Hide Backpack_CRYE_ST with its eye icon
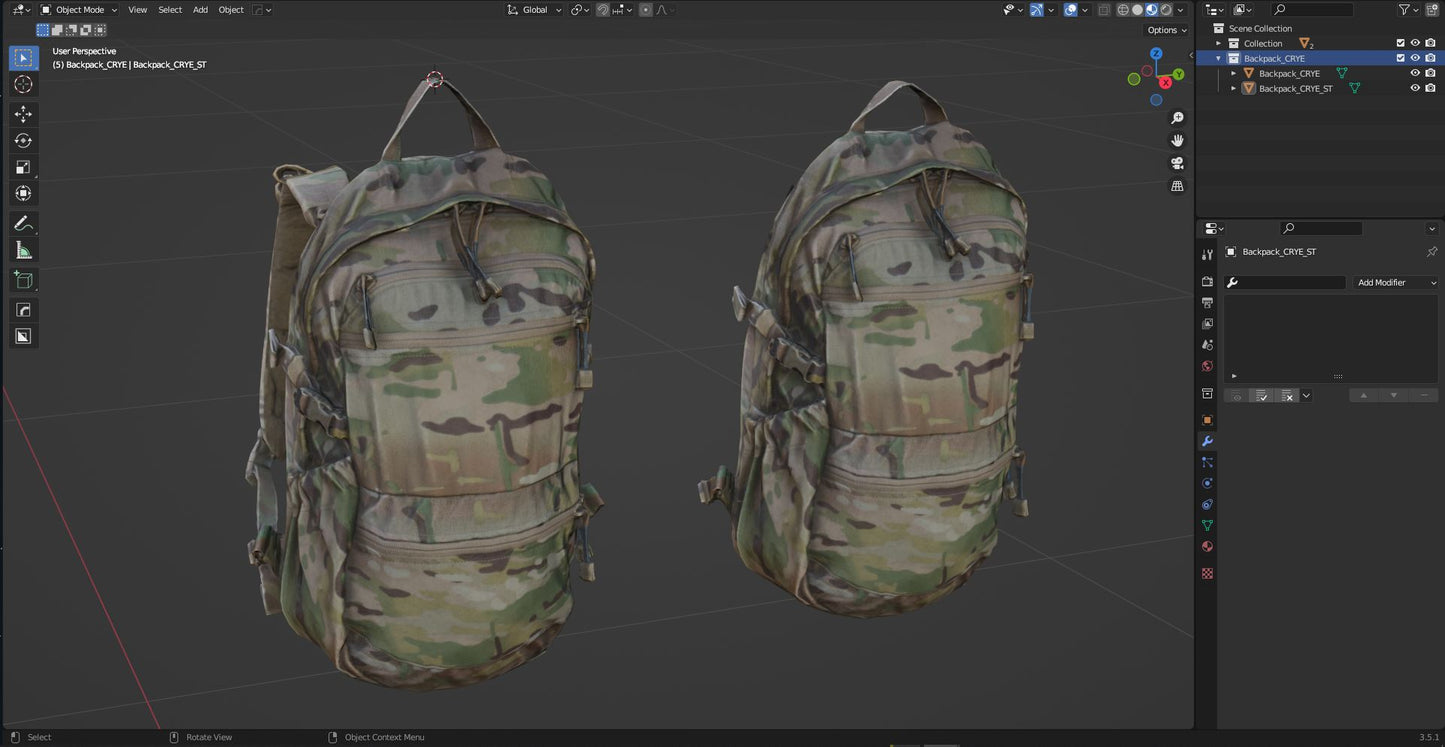 click(1415, 88)
